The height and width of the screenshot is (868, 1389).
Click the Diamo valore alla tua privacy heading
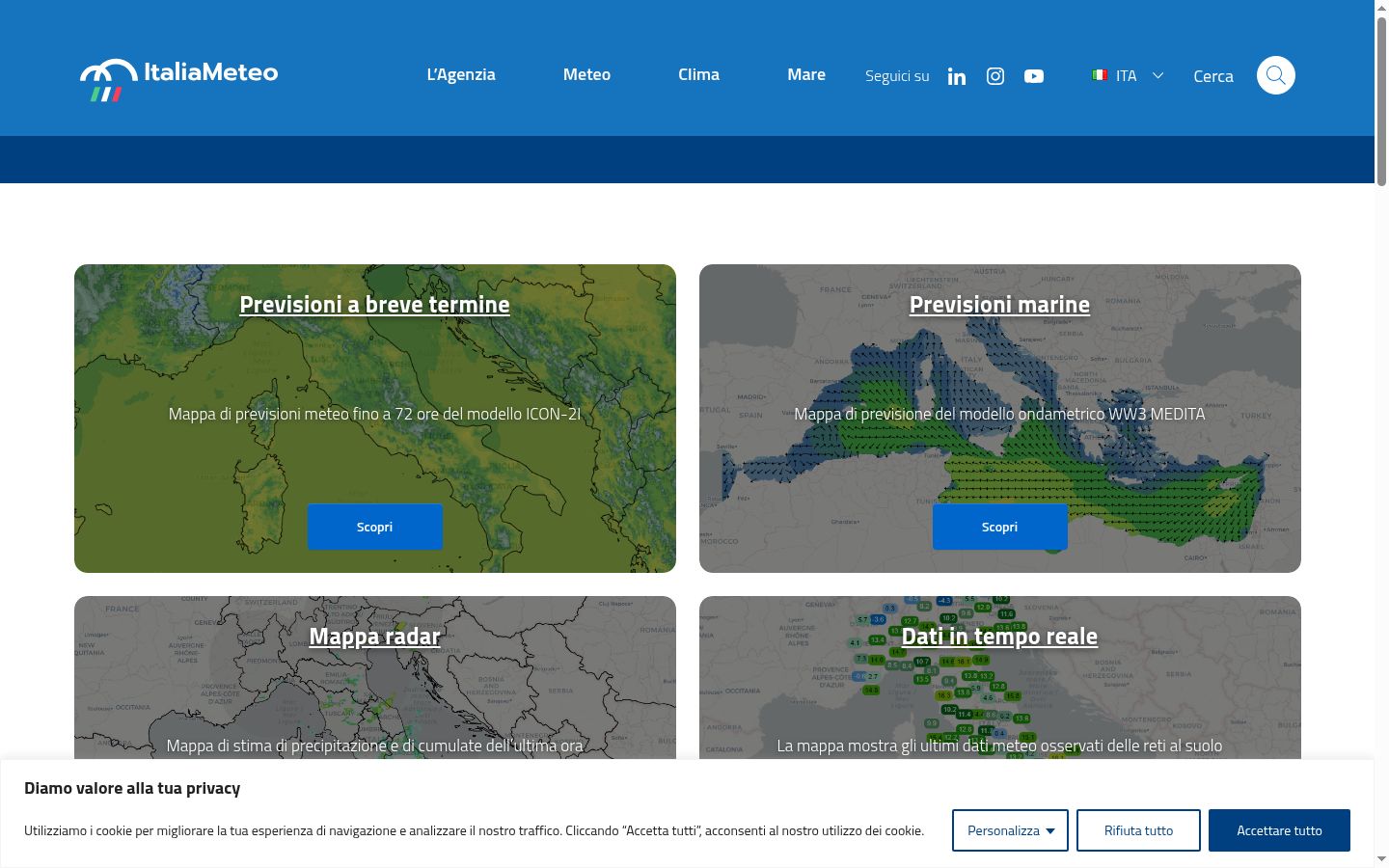click(132, 788)
